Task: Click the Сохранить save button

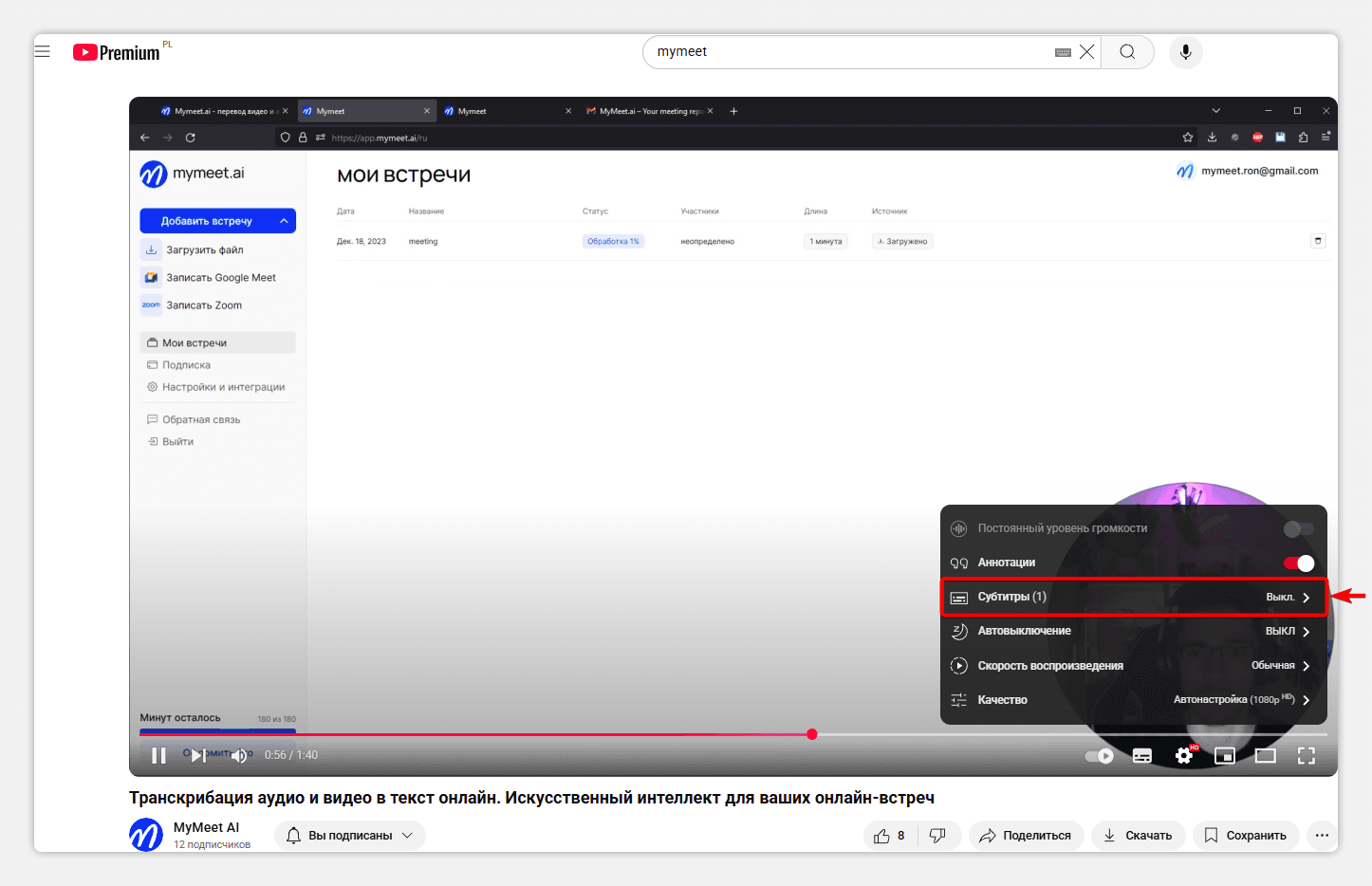Action: coord(1246,836)
